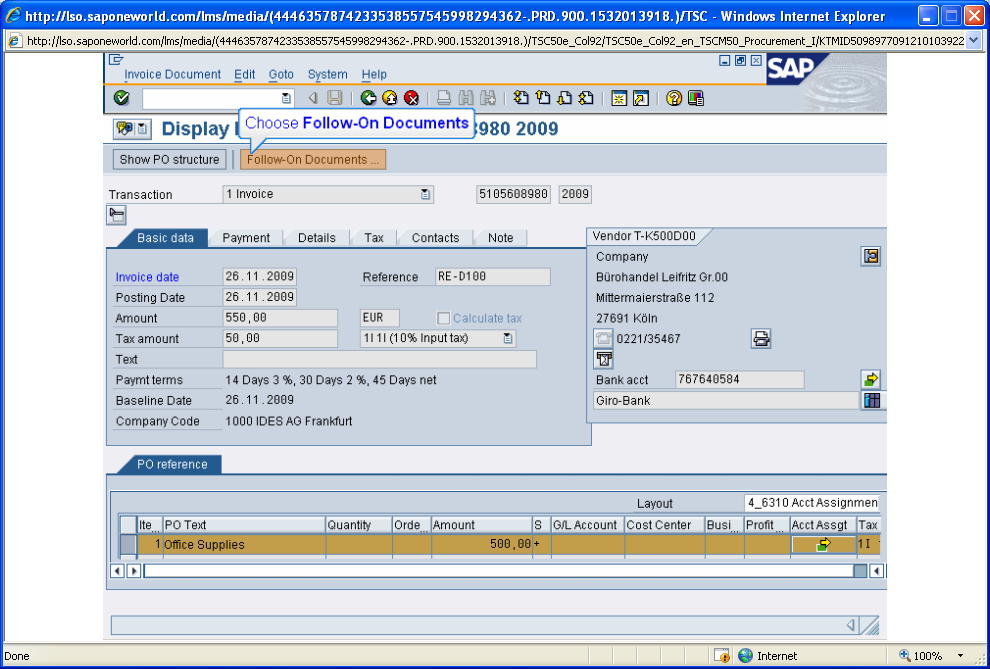Image resolution: width=990 pixels, height=669 pixels.
Task: Go to Previous Page icon
Action: [x=542, y=98]
